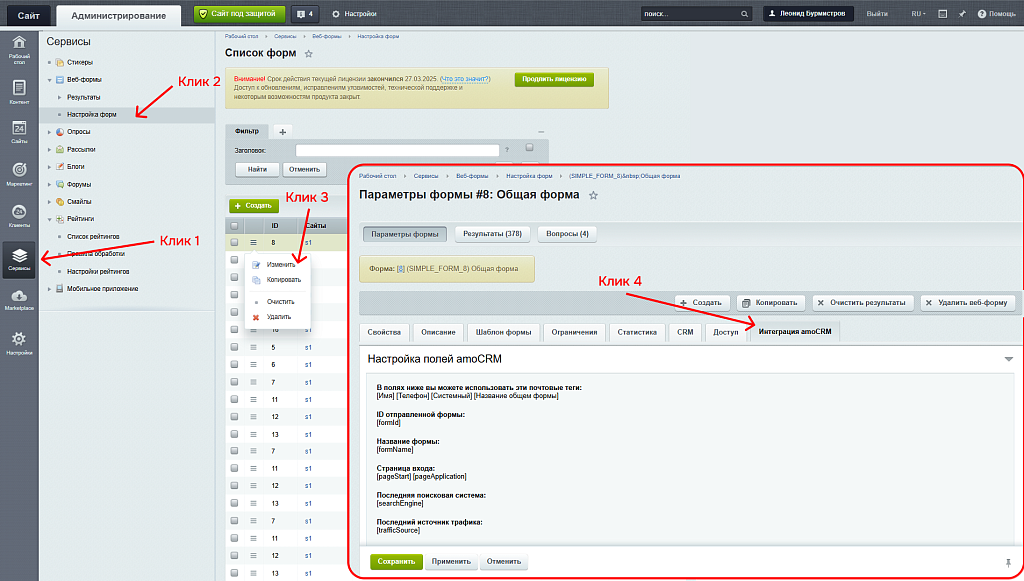Click the pin icon in the top bar

pos(961,14)
